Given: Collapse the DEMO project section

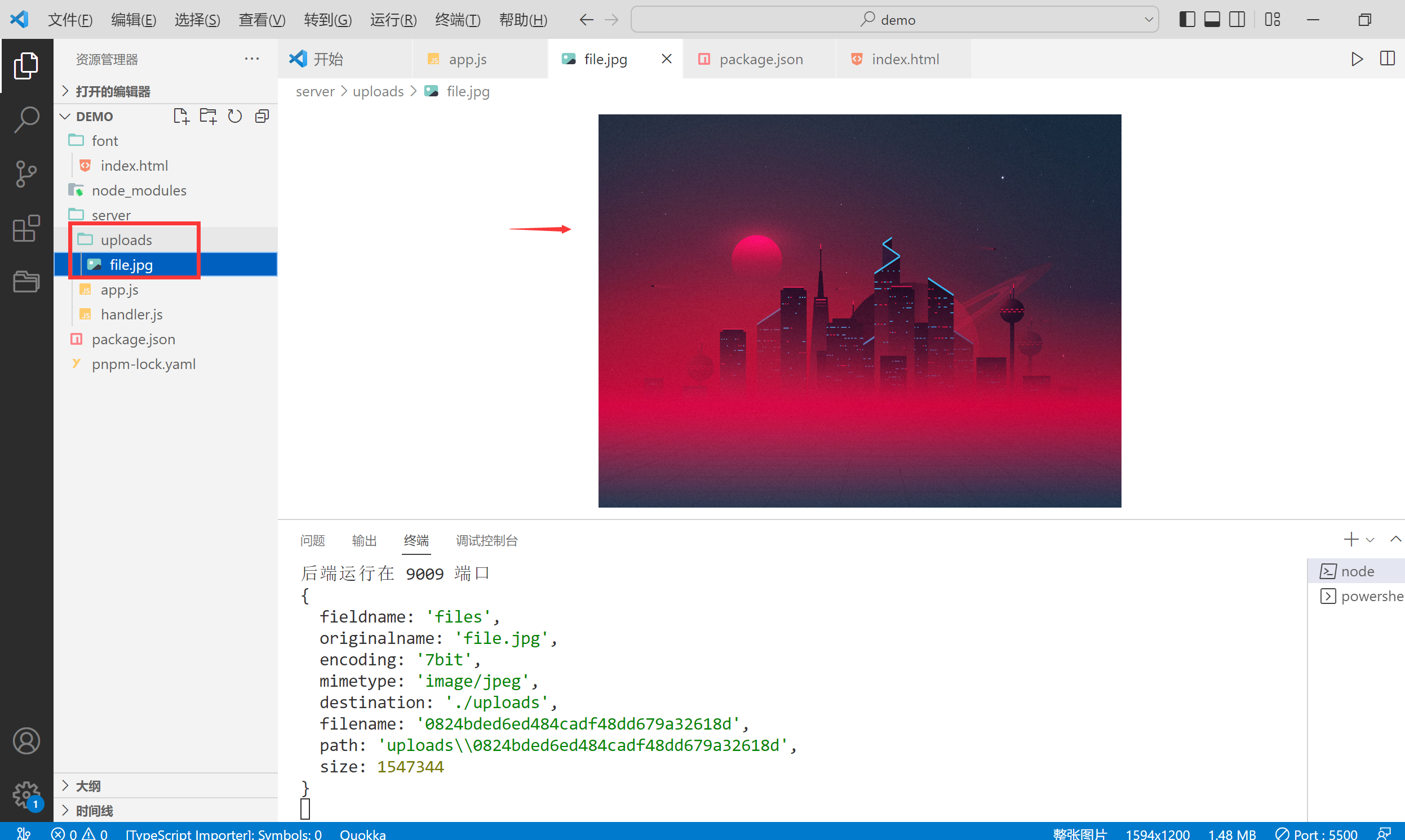Looking at the screenshot, I should click(x=95, y=117).
